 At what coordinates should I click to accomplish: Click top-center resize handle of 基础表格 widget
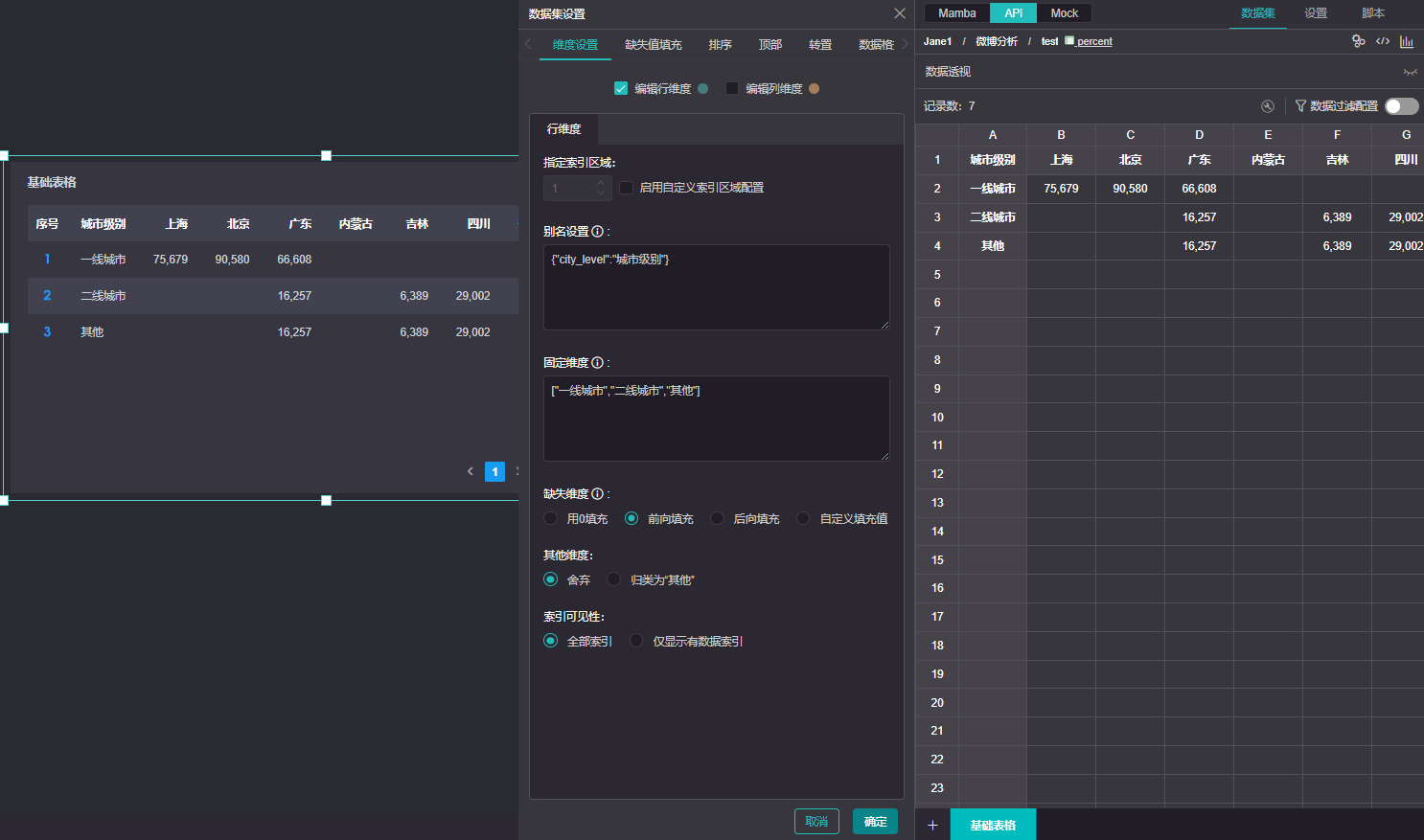[326, 155]
